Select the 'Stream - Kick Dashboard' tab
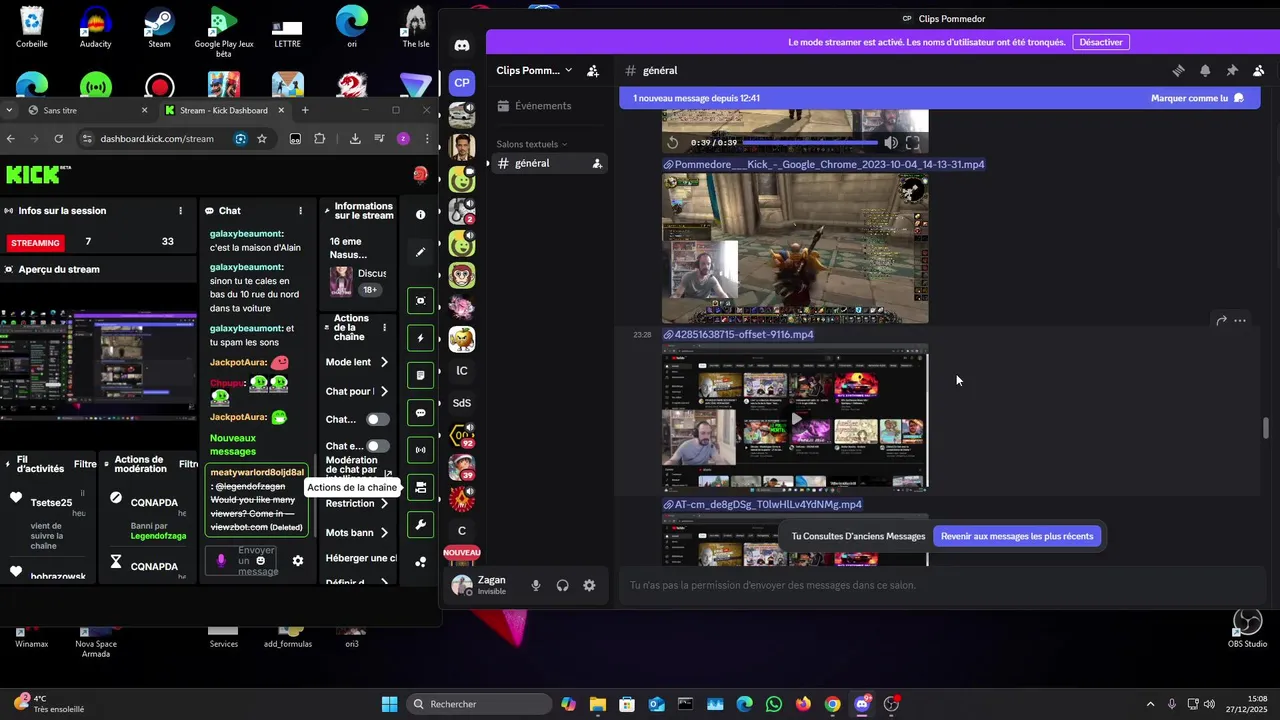The image size is (1280, 720). pyautogui.click(x=224, y=110)
